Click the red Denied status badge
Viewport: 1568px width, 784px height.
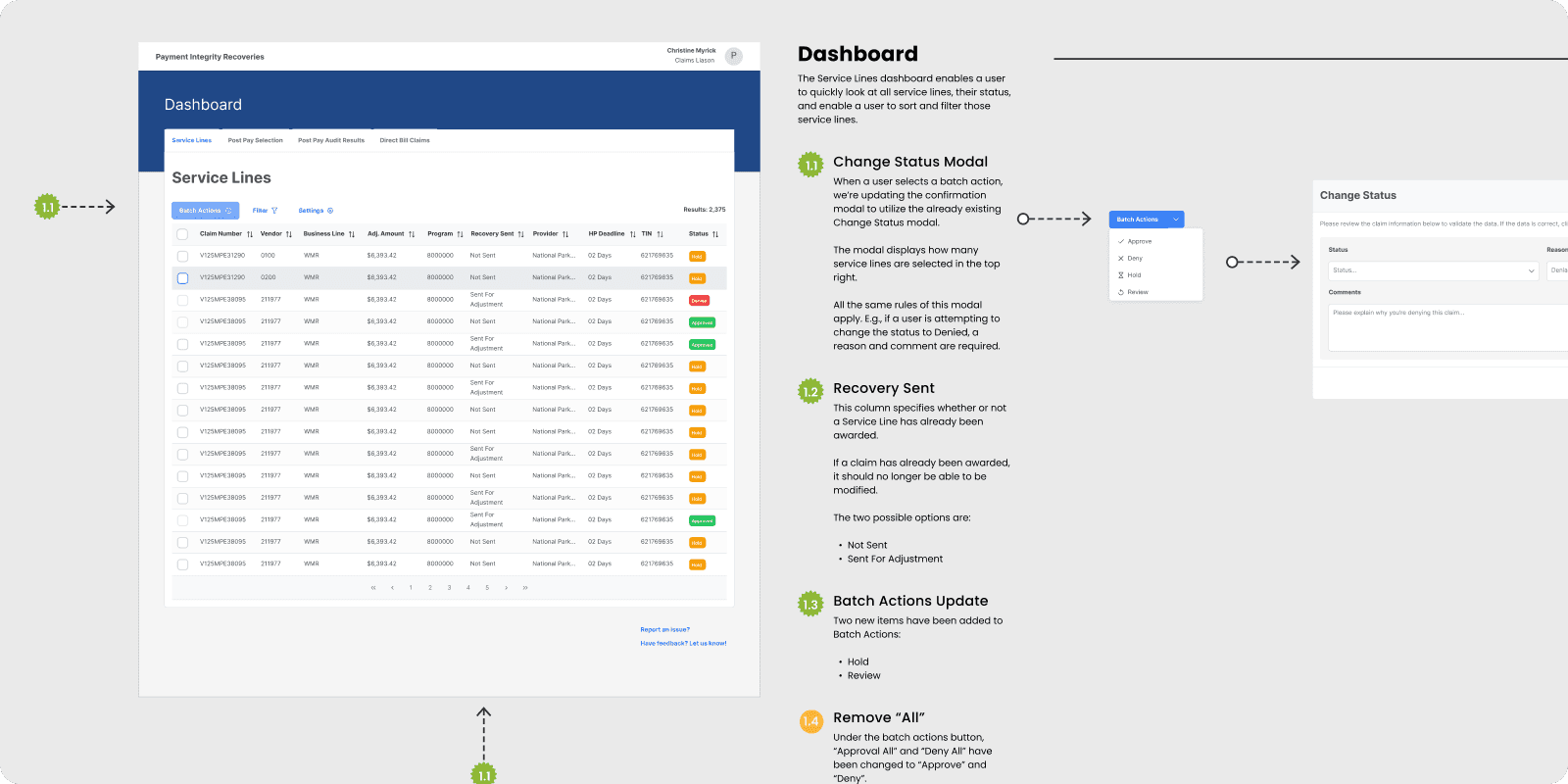click(699, 301)
